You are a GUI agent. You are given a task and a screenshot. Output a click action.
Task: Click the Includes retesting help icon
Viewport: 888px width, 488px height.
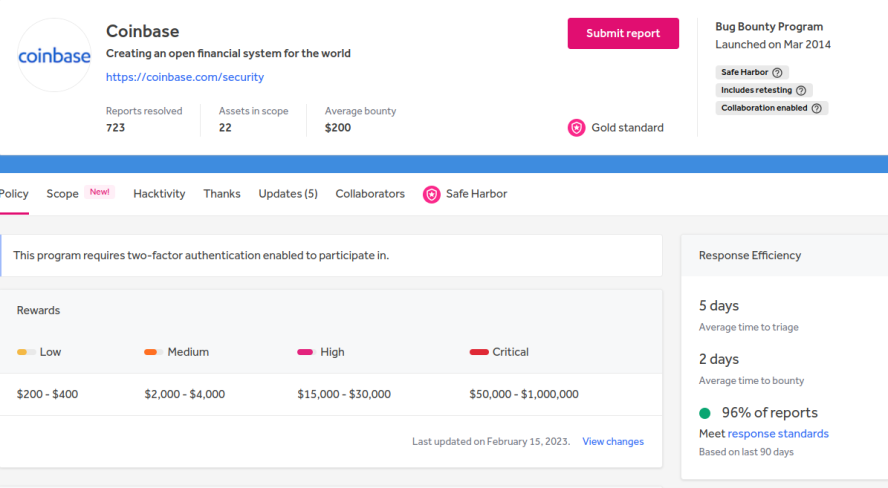801,90
